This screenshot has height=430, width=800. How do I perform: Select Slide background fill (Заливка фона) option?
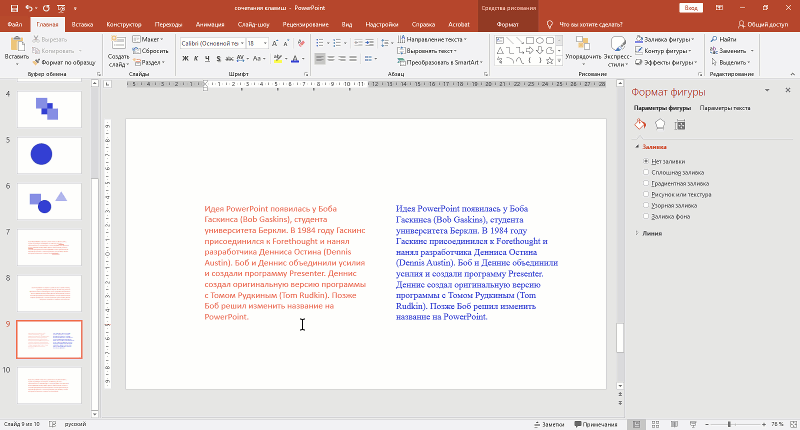[x=666, y=216]
